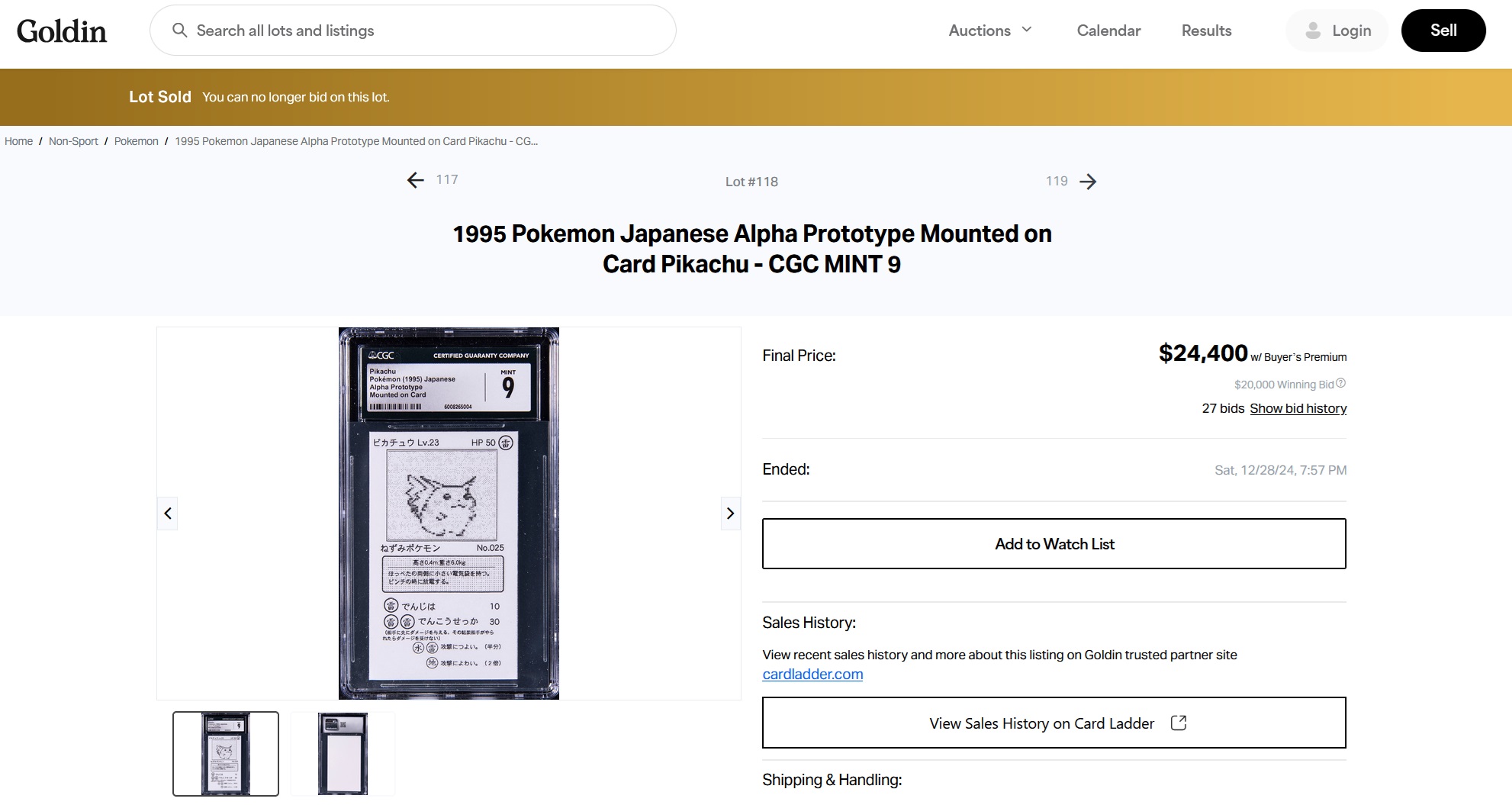Click the Login user avatar icon
The image size is (1512, 805).
click(1313, 31)
